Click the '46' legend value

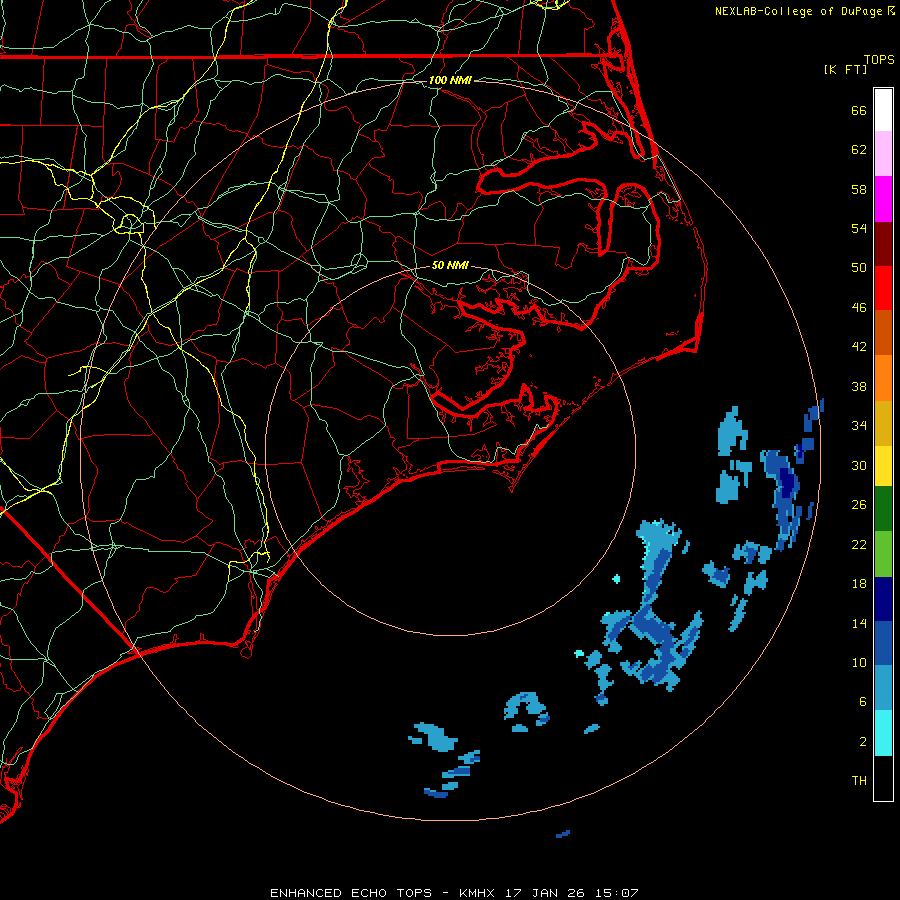point(859,308)
